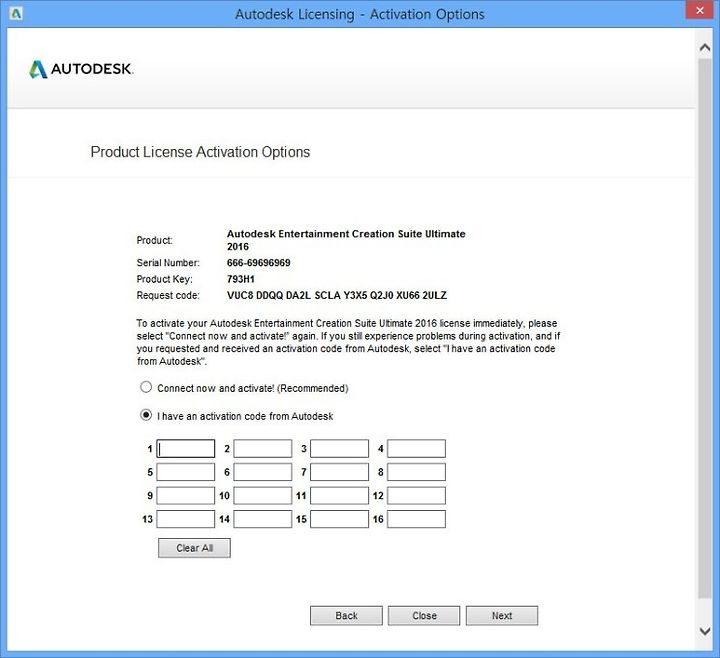Click the Request code label
This screenshot has height=658, width=720.
coord(168,295)
